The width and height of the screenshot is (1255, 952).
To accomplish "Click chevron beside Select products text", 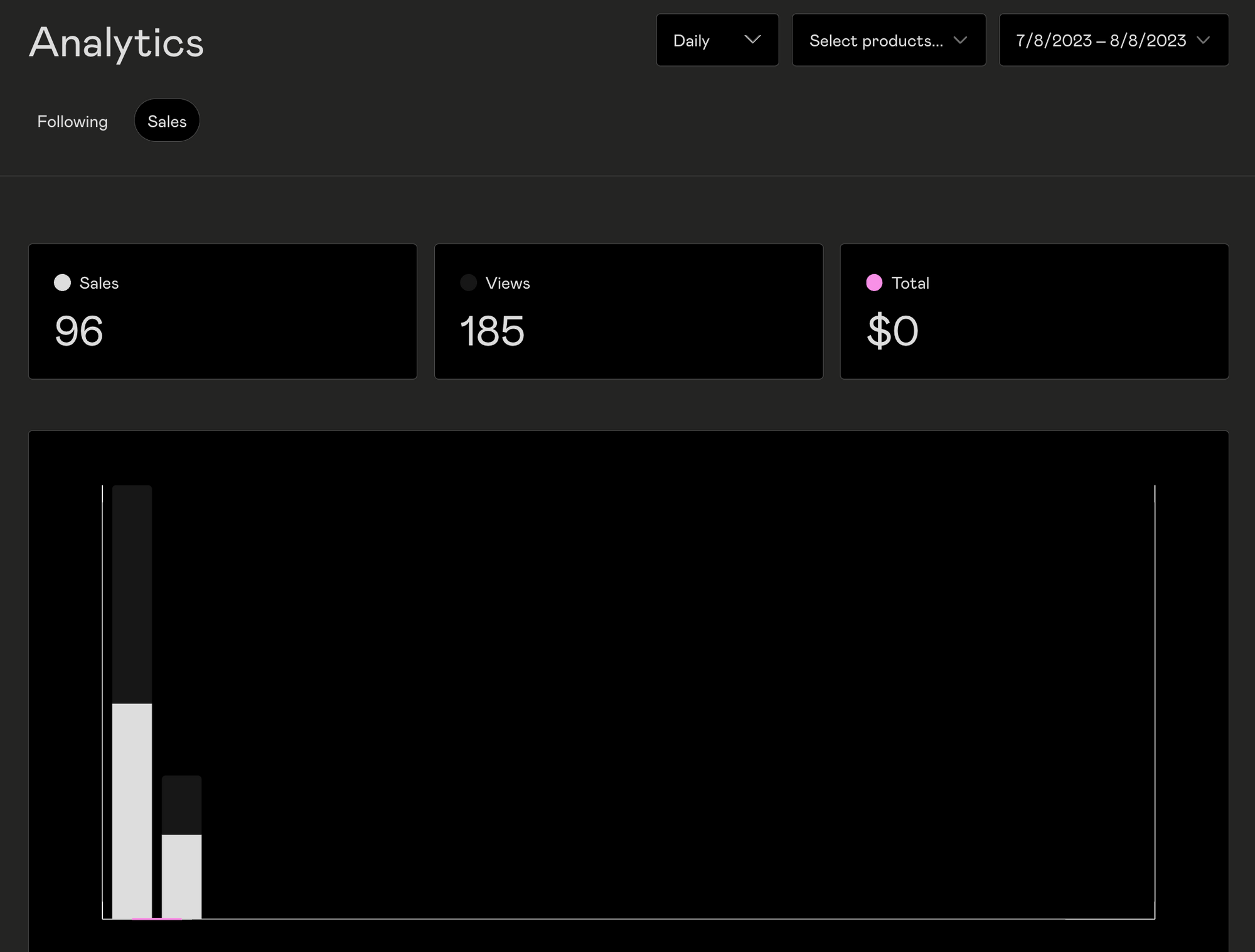I will tap(959, 40).
